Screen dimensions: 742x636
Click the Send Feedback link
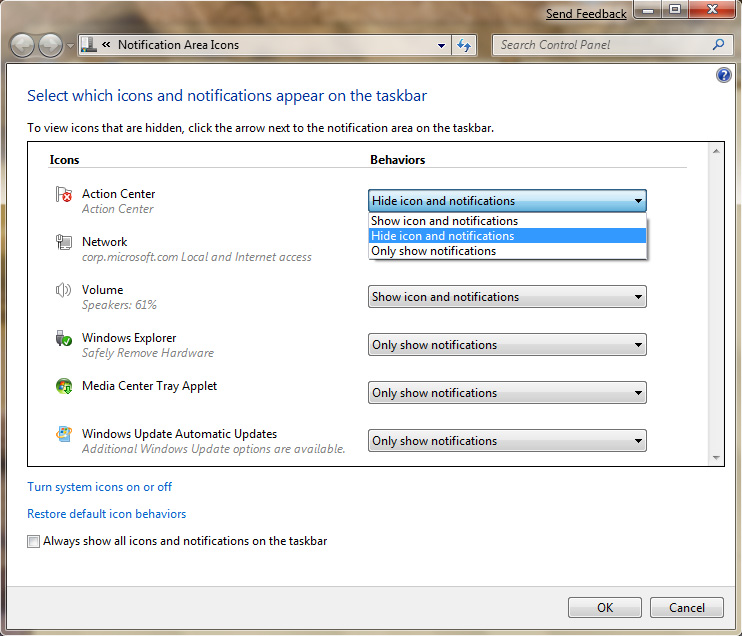[586, 14]
